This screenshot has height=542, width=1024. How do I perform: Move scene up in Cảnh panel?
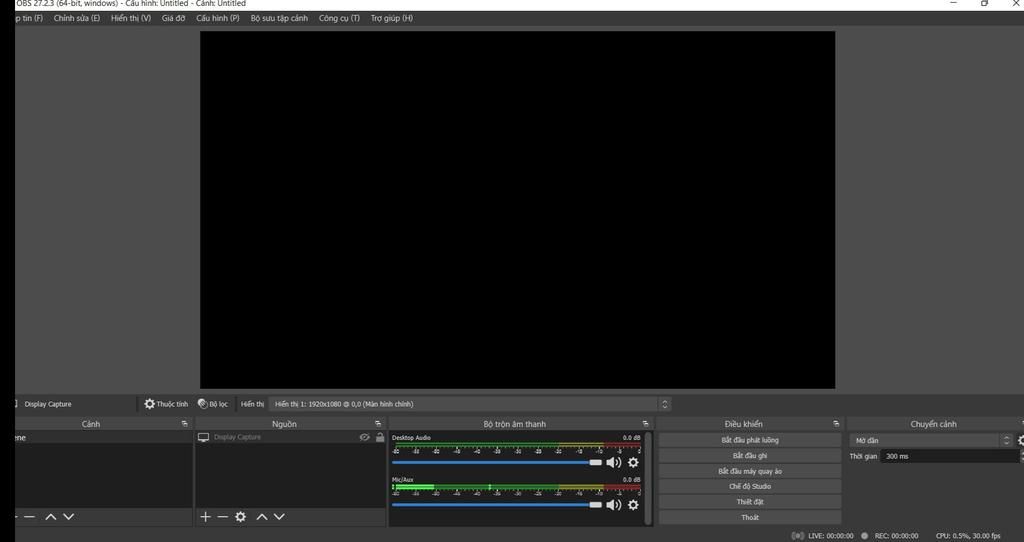click(x=51, y=517)
